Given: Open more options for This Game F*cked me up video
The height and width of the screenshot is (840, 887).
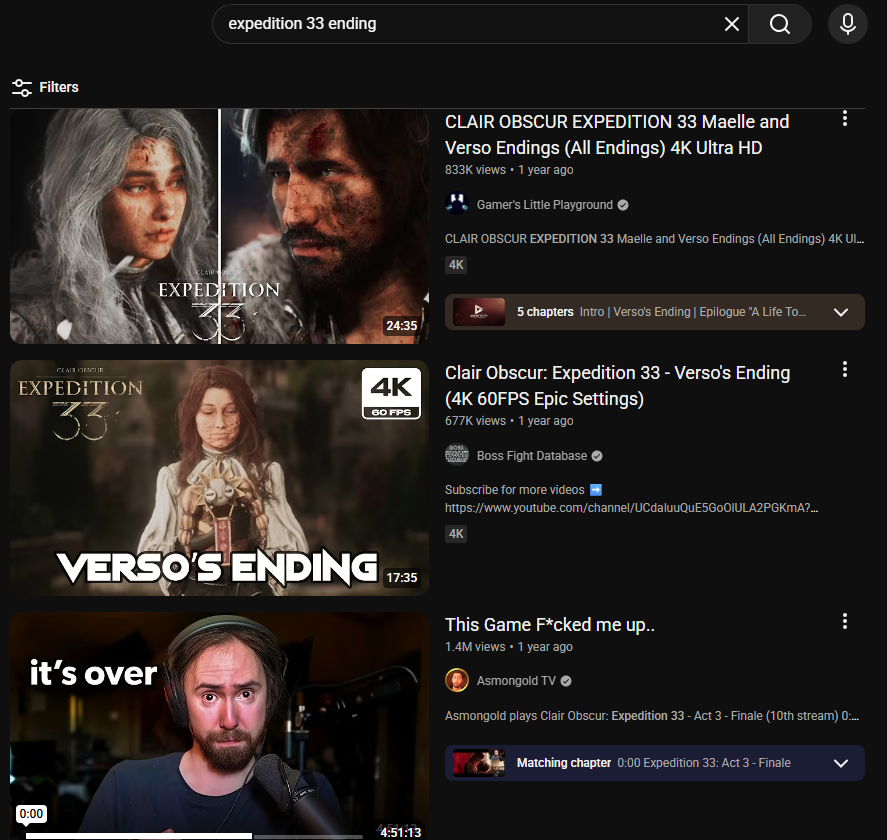Looking at the screenshot, I should click(x=845, y=621).
